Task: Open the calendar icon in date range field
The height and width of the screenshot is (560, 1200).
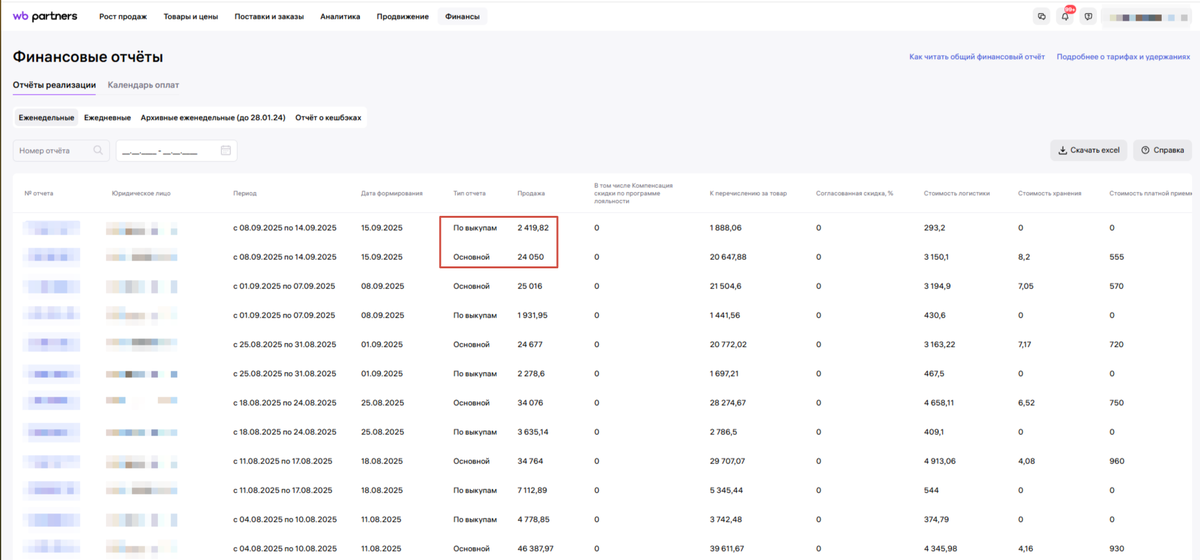Action: point(226,151)
